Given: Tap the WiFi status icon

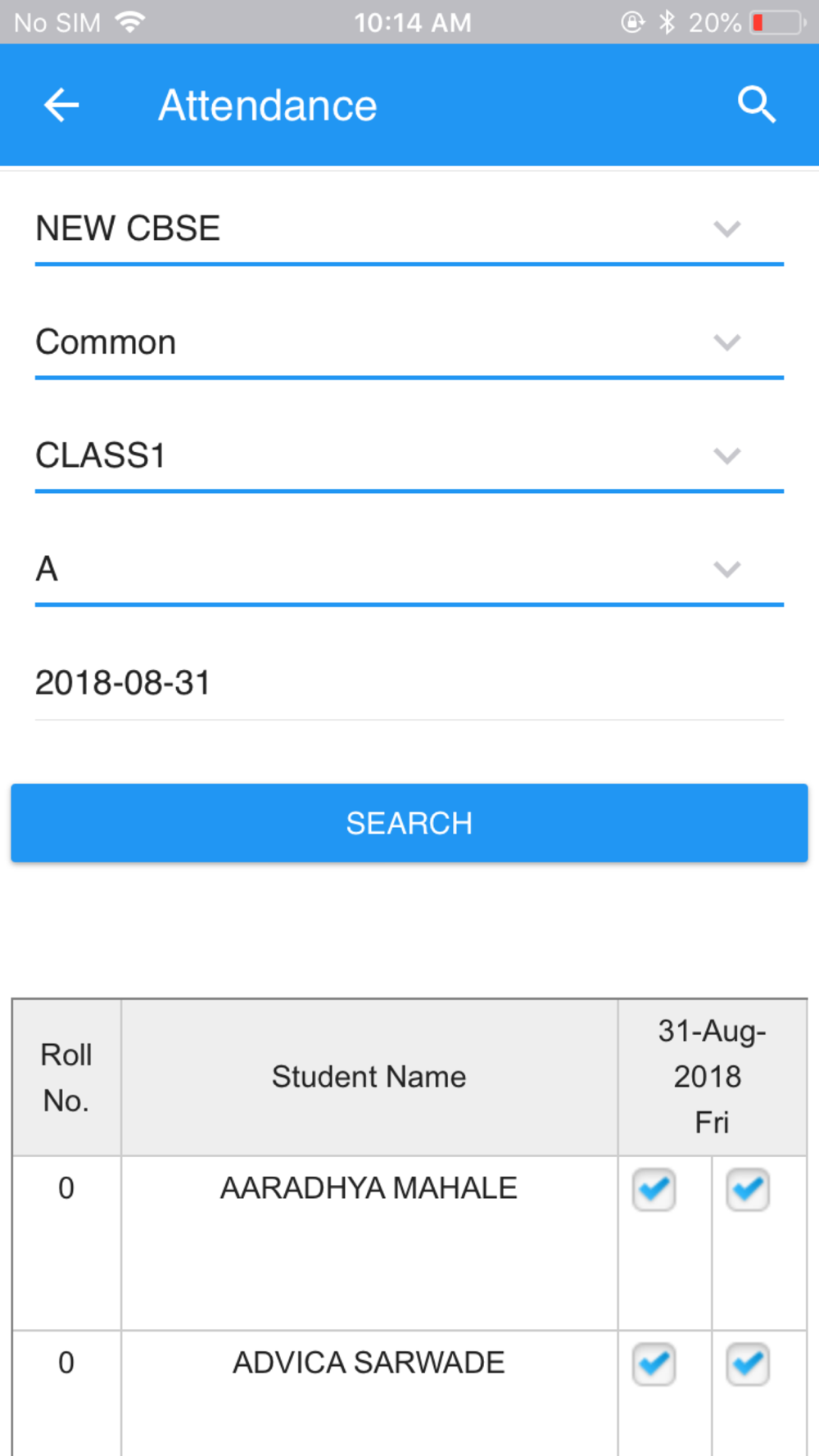Looking at the screenshot, I should 129,22.
